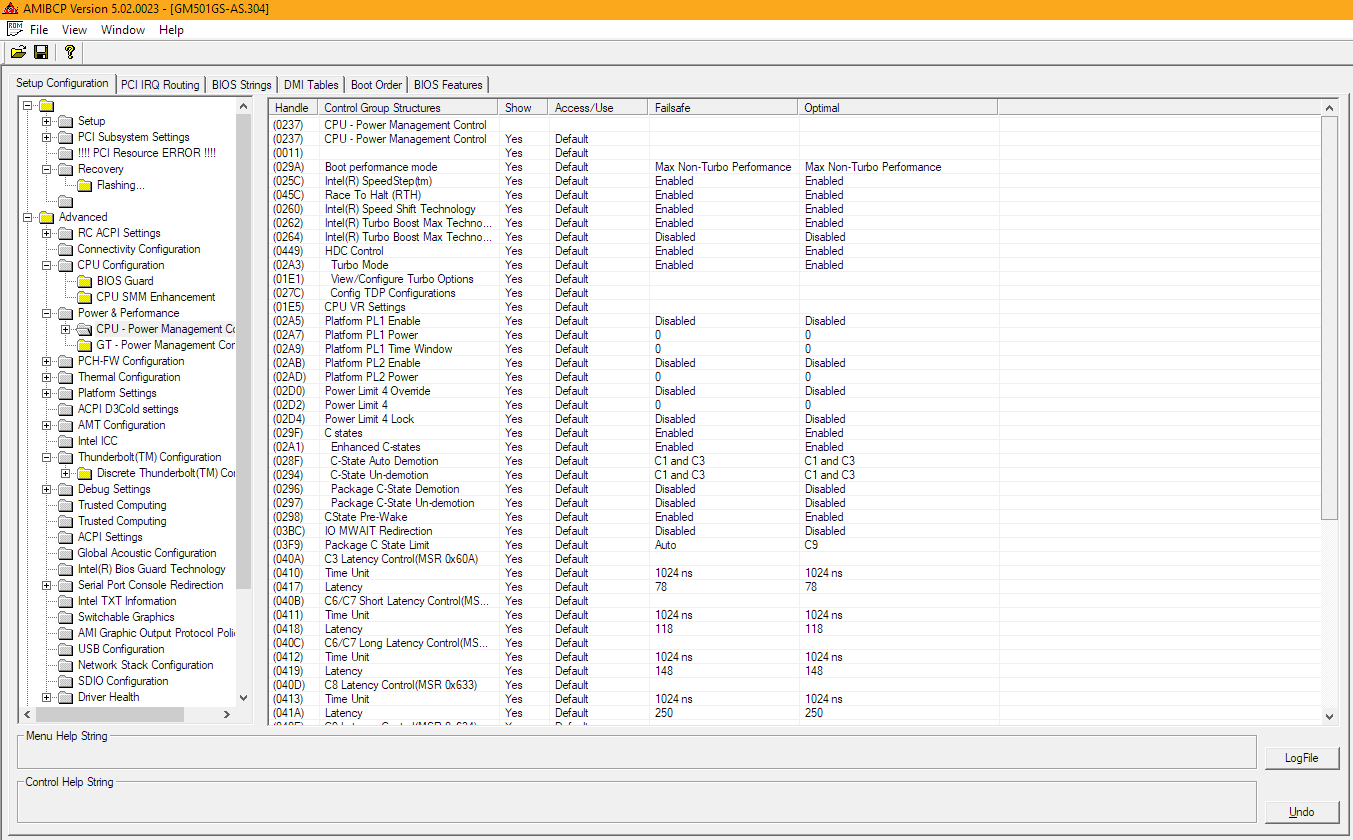The height and width of the screenshot is (840, 1353).
Task: Select Switchable Graphics tree item
Action: (126, 617)
